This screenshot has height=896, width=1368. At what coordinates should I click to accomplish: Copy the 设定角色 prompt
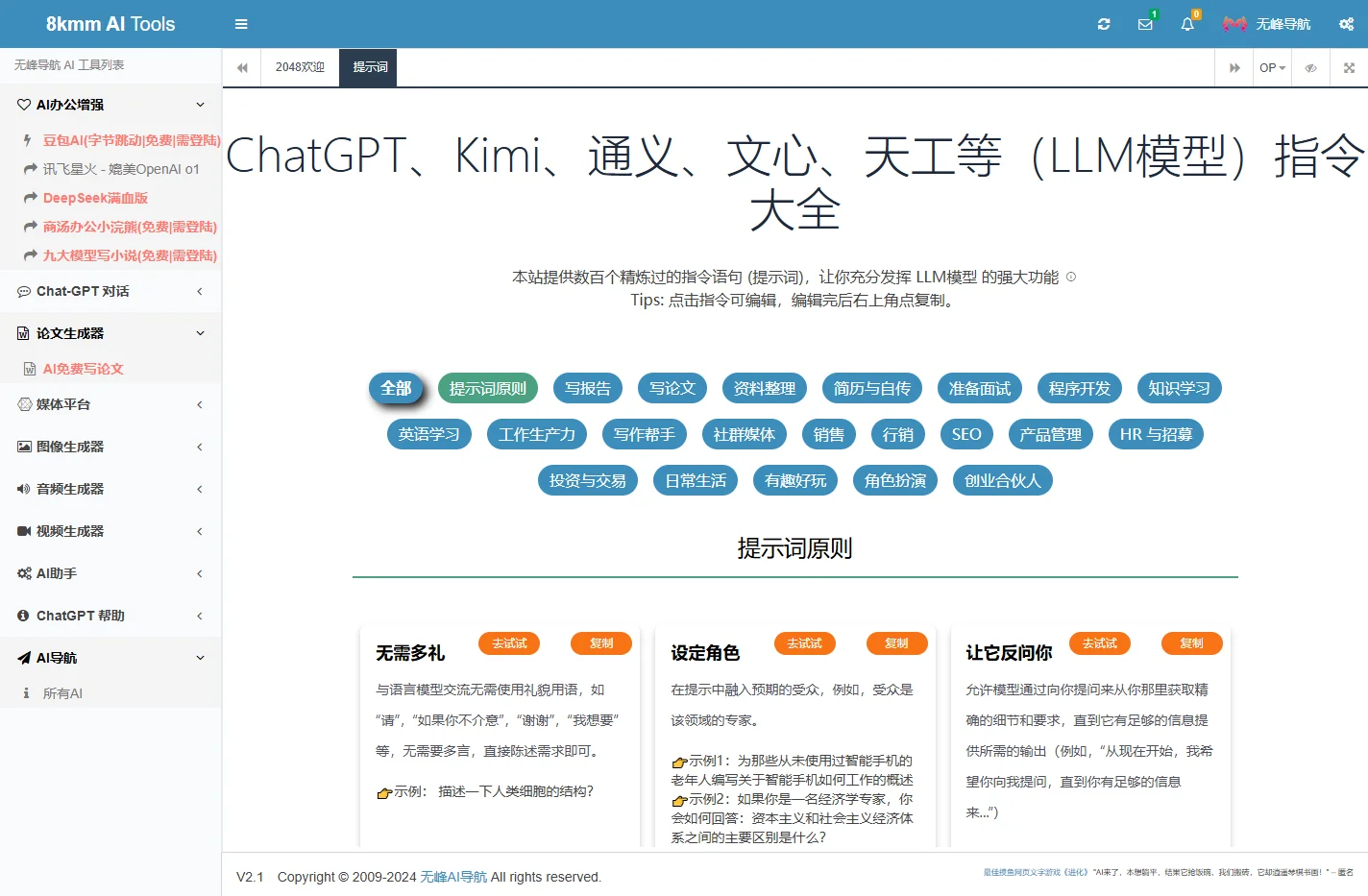(x=897, y=643)
